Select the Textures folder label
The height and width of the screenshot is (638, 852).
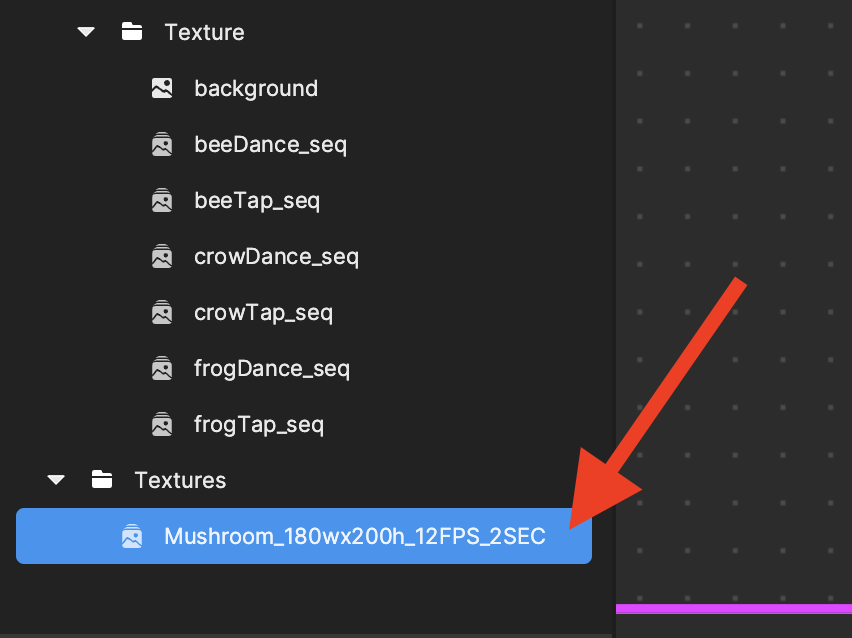click(x=180, y=480)
